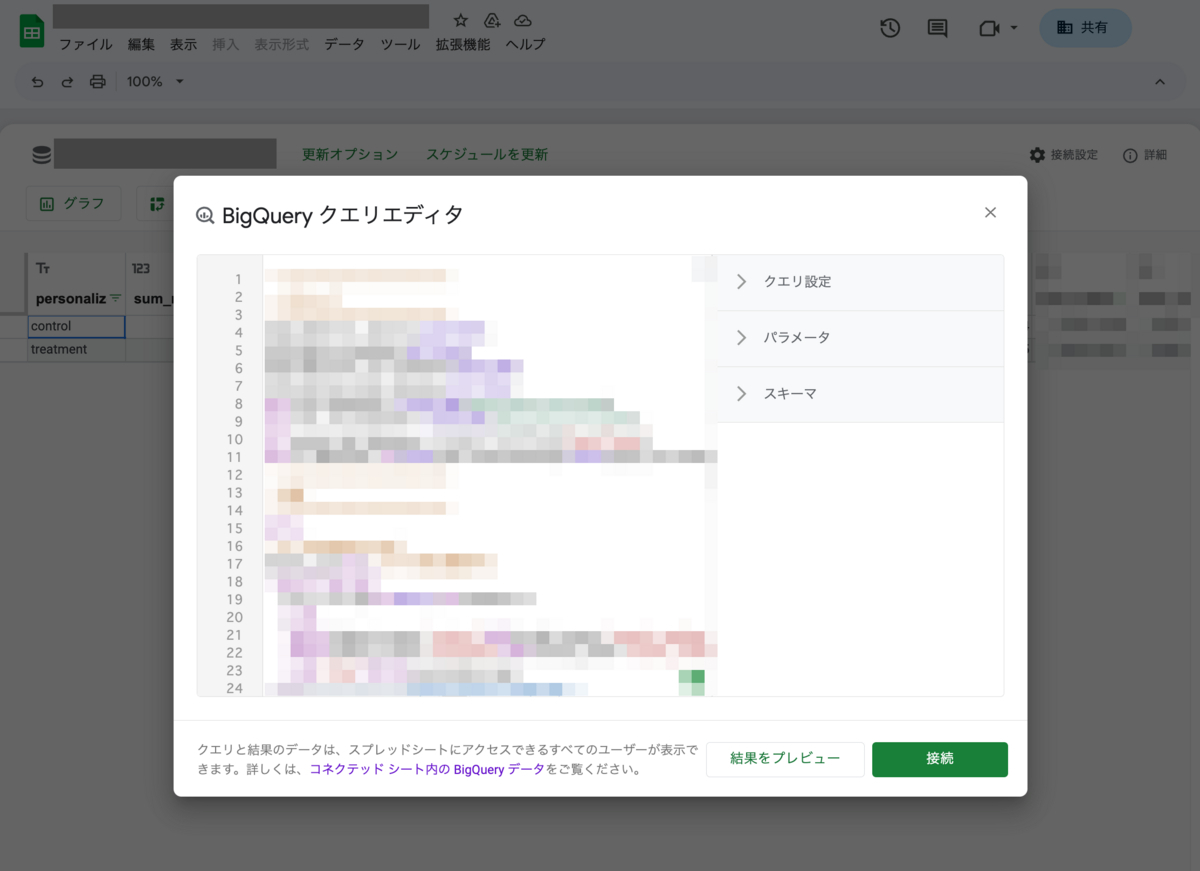This screenshot has width=1200, height=871.
Task: Click the グラフ chart button
Action: tap(73, 203)
